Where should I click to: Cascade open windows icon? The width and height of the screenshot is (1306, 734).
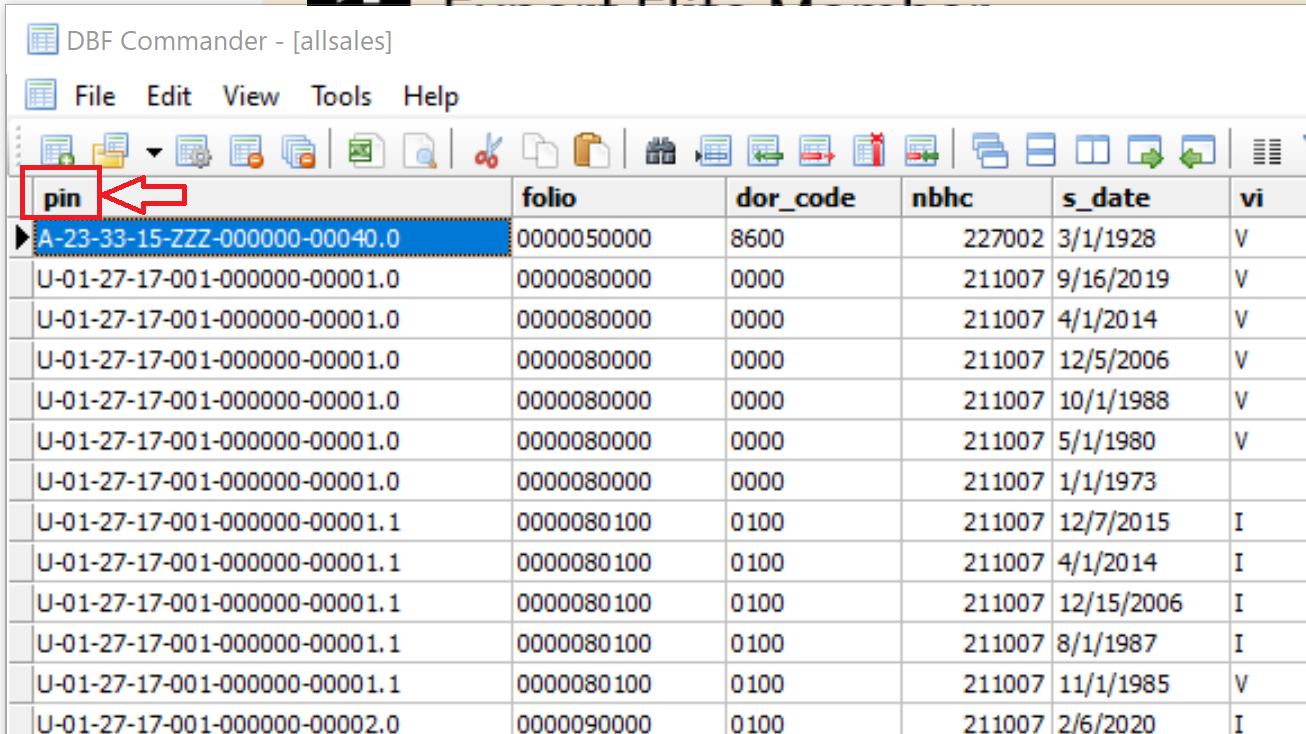(988, 150)
